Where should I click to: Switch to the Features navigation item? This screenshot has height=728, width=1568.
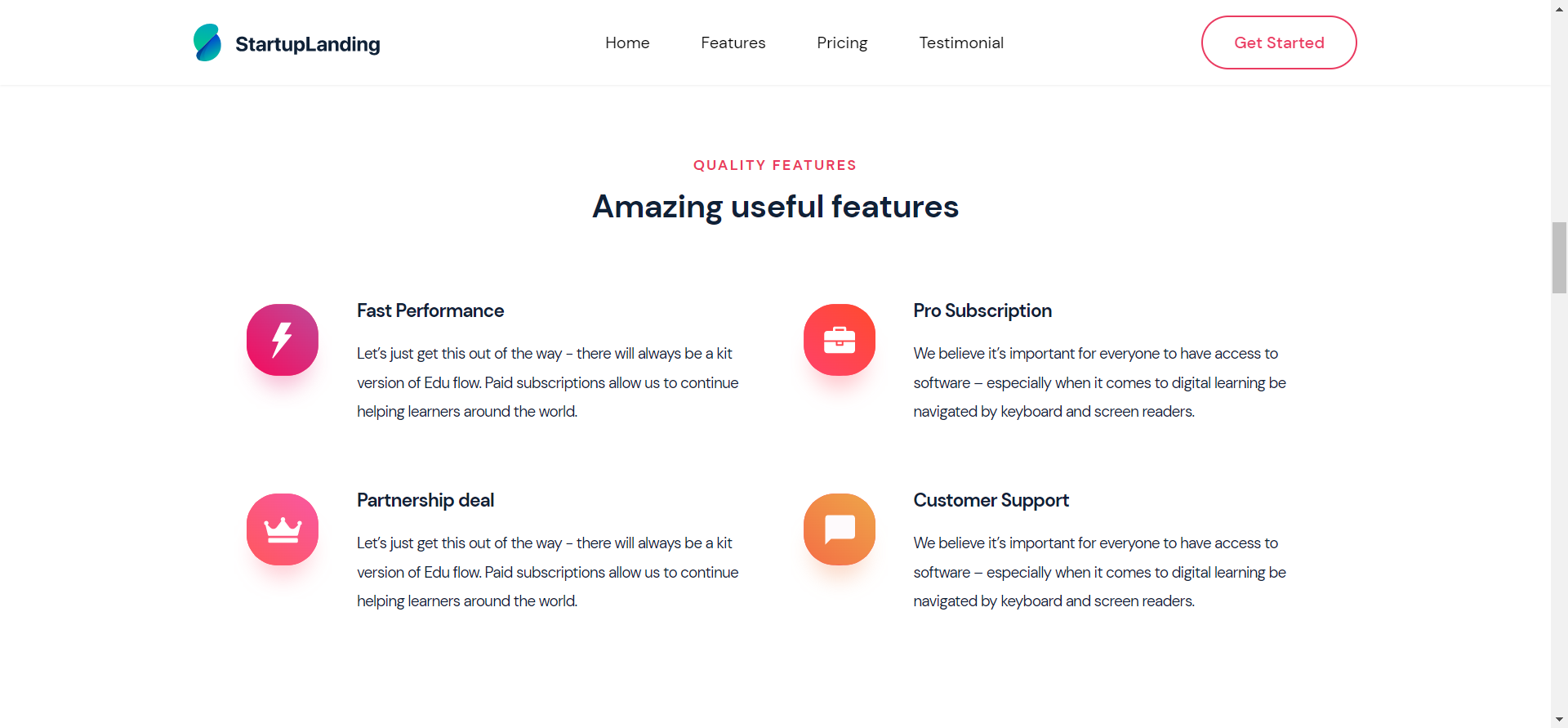pos(733,42)
